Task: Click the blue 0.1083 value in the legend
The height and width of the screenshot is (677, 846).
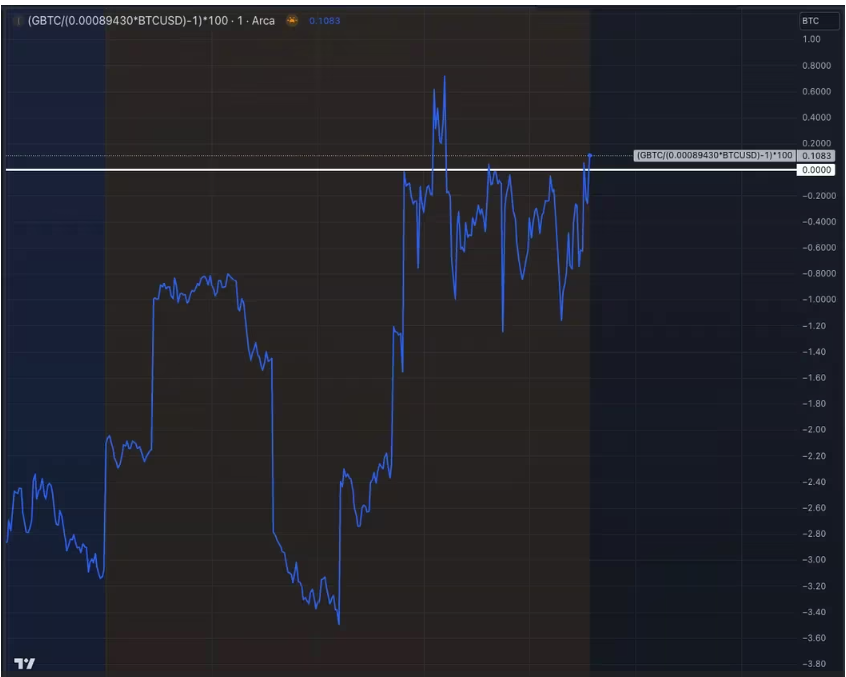Action: (323, 20)
